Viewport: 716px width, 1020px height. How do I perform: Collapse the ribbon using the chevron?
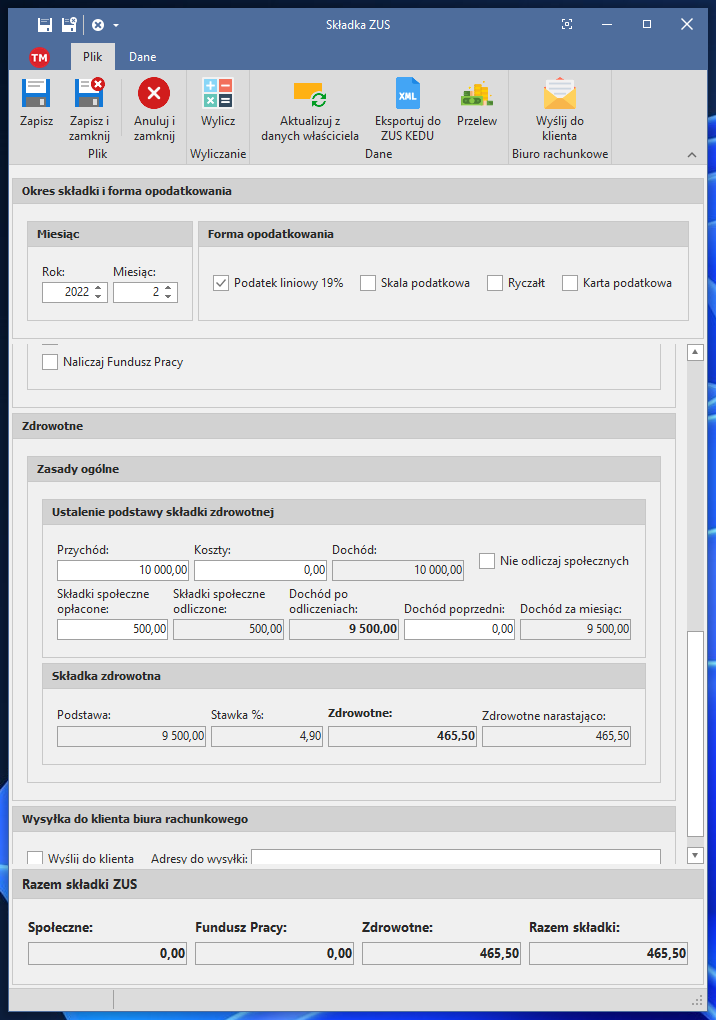point(691,154)
